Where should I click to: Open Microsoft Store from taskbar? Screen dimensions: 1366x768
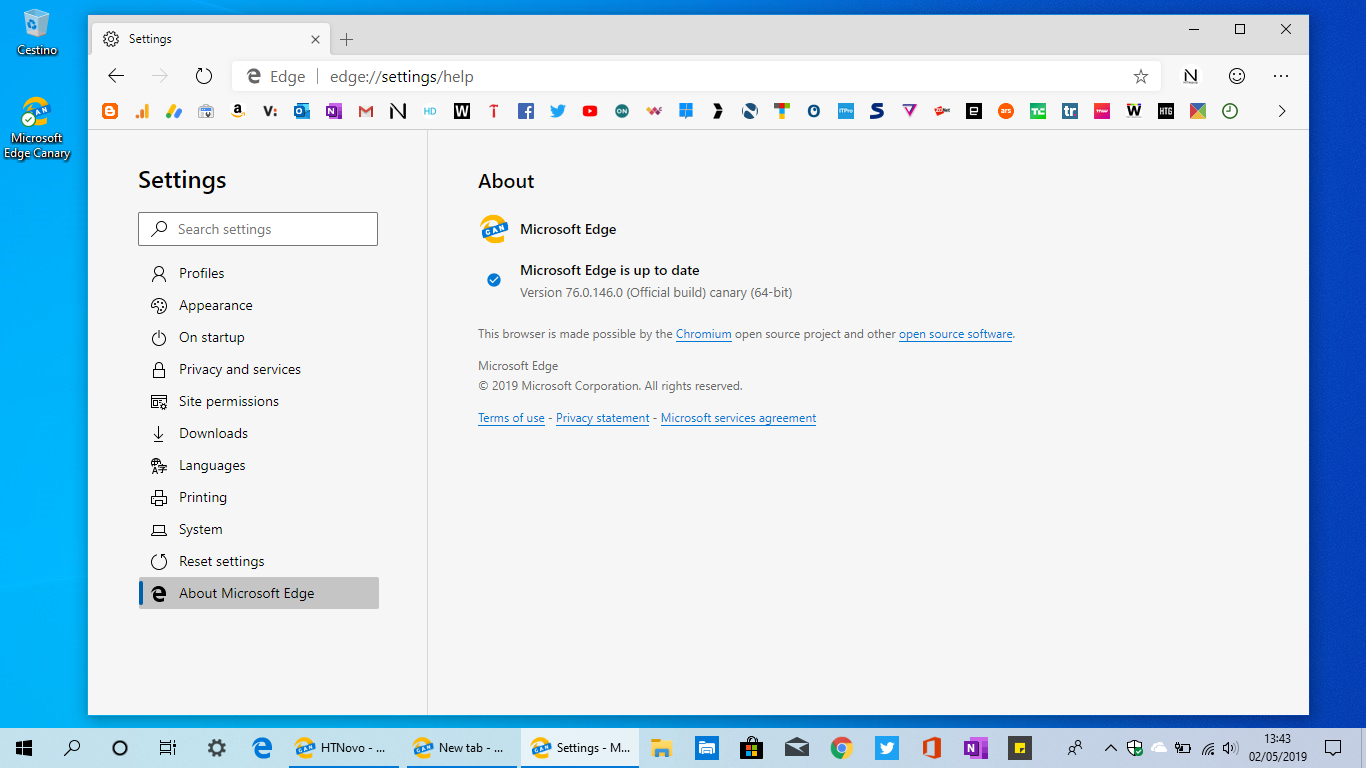point(751,747)
